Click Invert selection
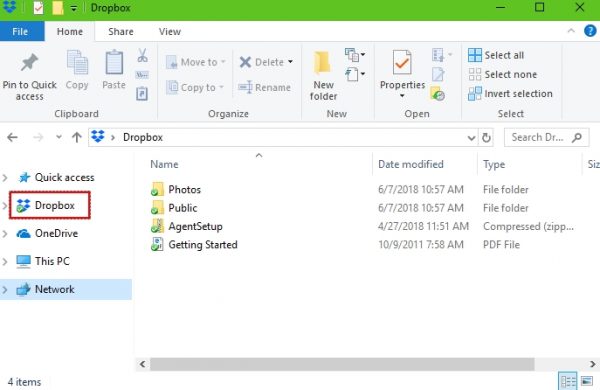The height and width of the screenshot is (390, 600). (510, 93)
